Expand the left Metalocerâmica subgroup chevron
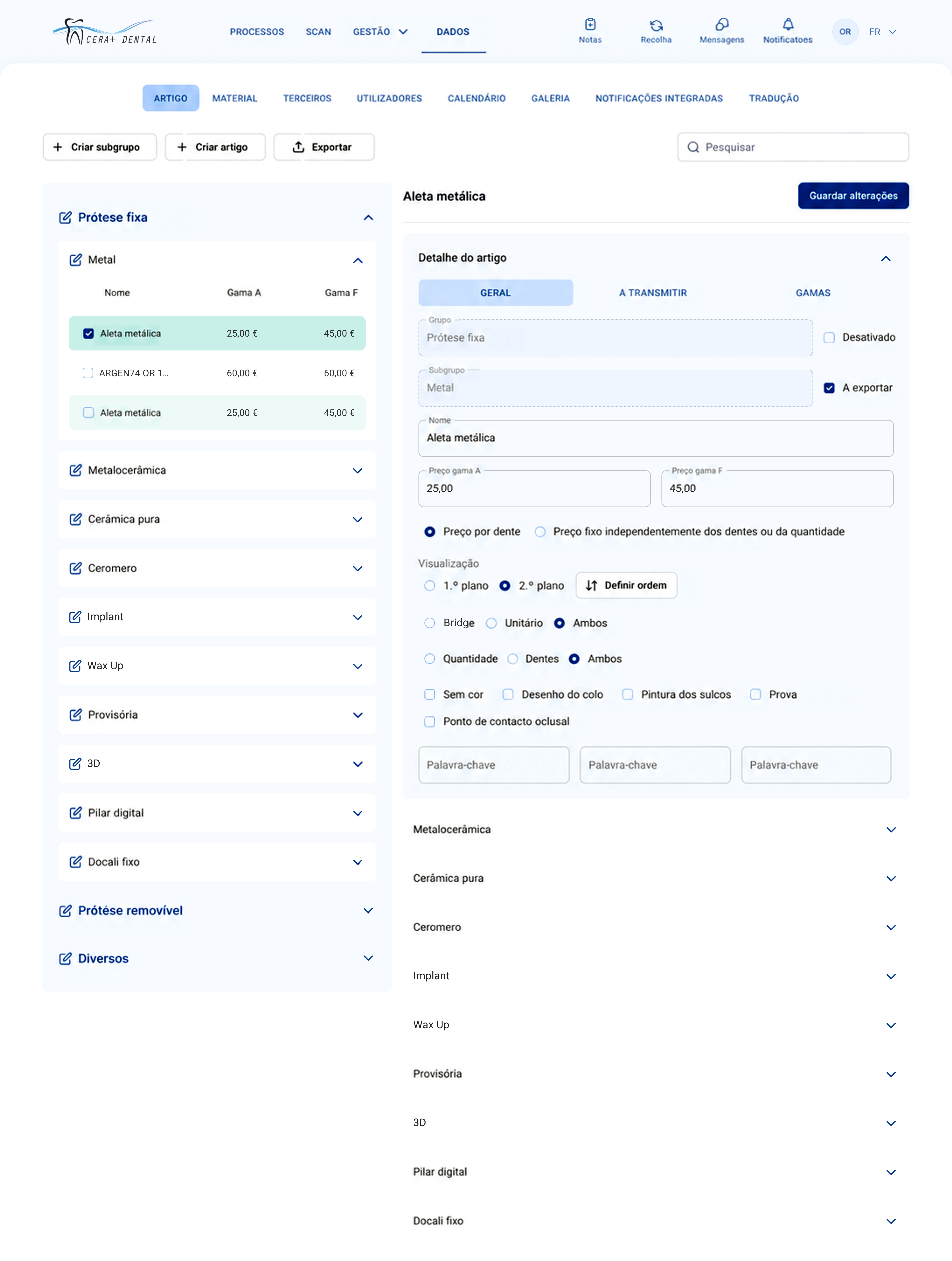 point(357,471)
